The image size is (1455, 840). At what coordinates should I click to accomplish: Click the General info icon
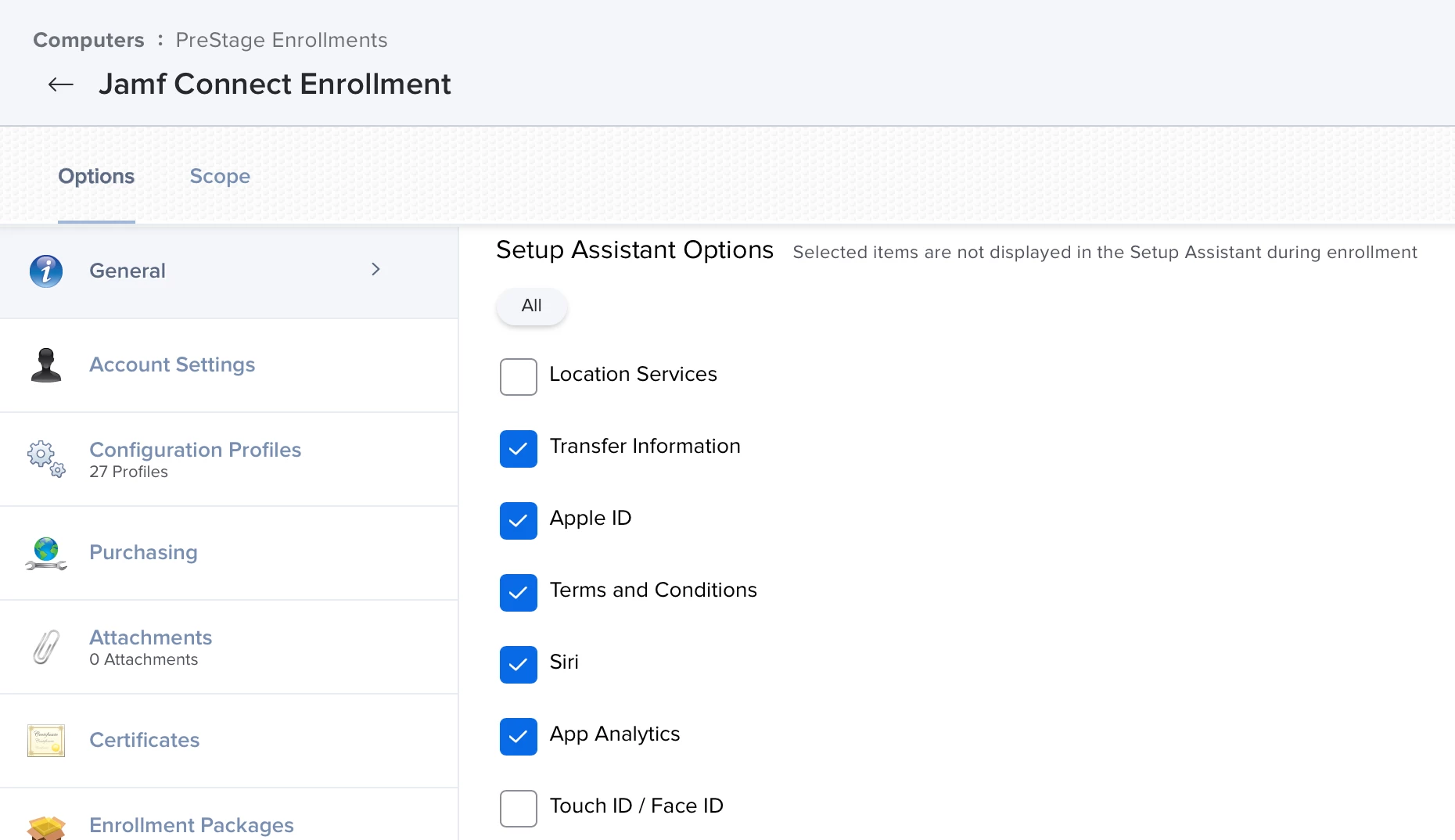click(x=46, y=271)
